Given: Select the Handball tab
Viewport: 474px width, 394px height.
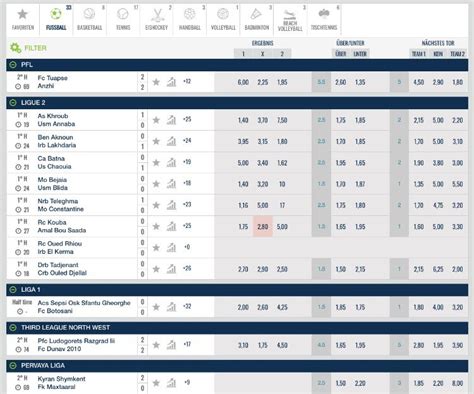Looking at the screenshot, I should (x=190, y=19).
